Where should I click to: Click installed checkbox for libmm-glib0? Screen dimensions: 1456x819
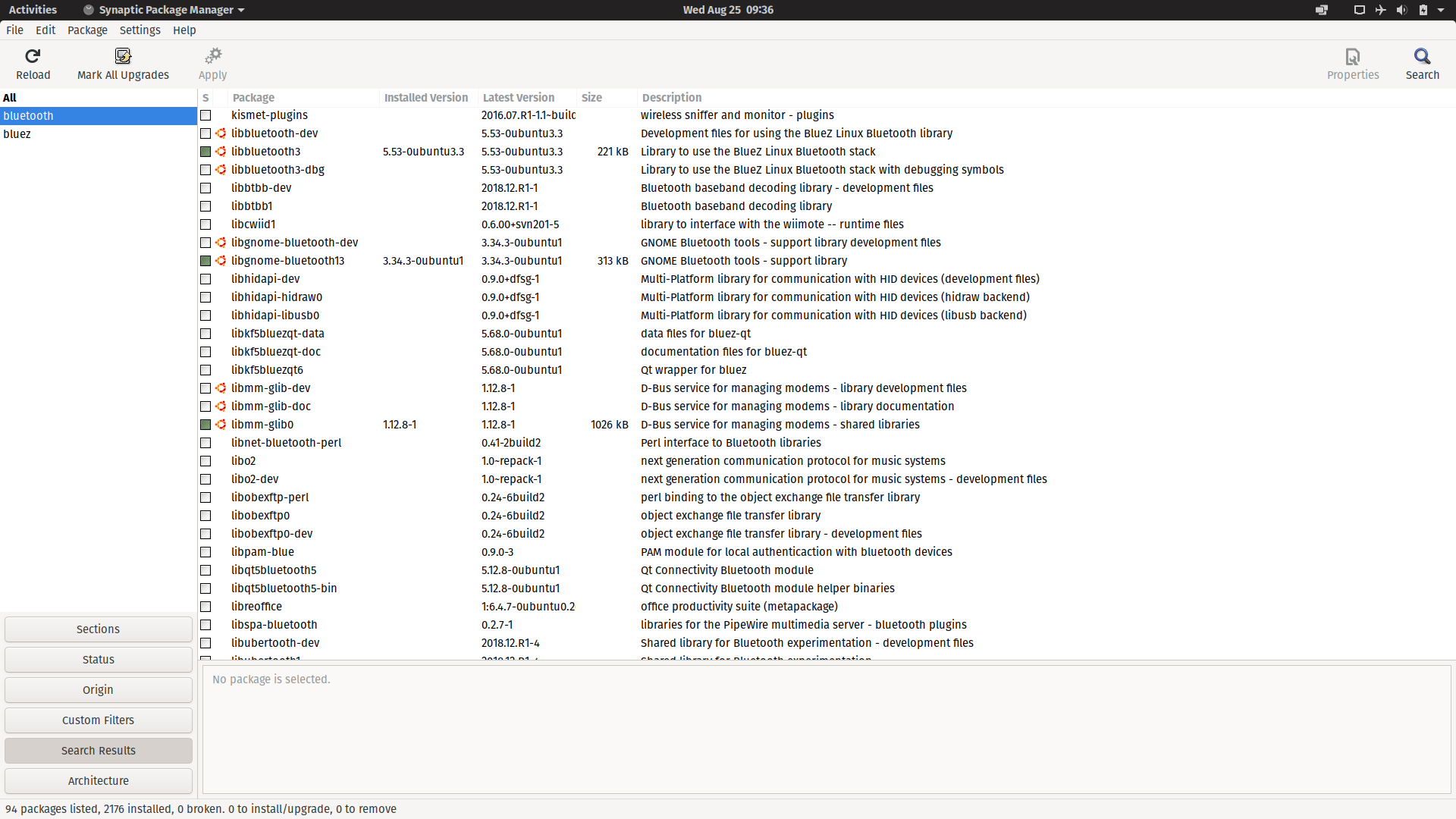coord(206,425)
